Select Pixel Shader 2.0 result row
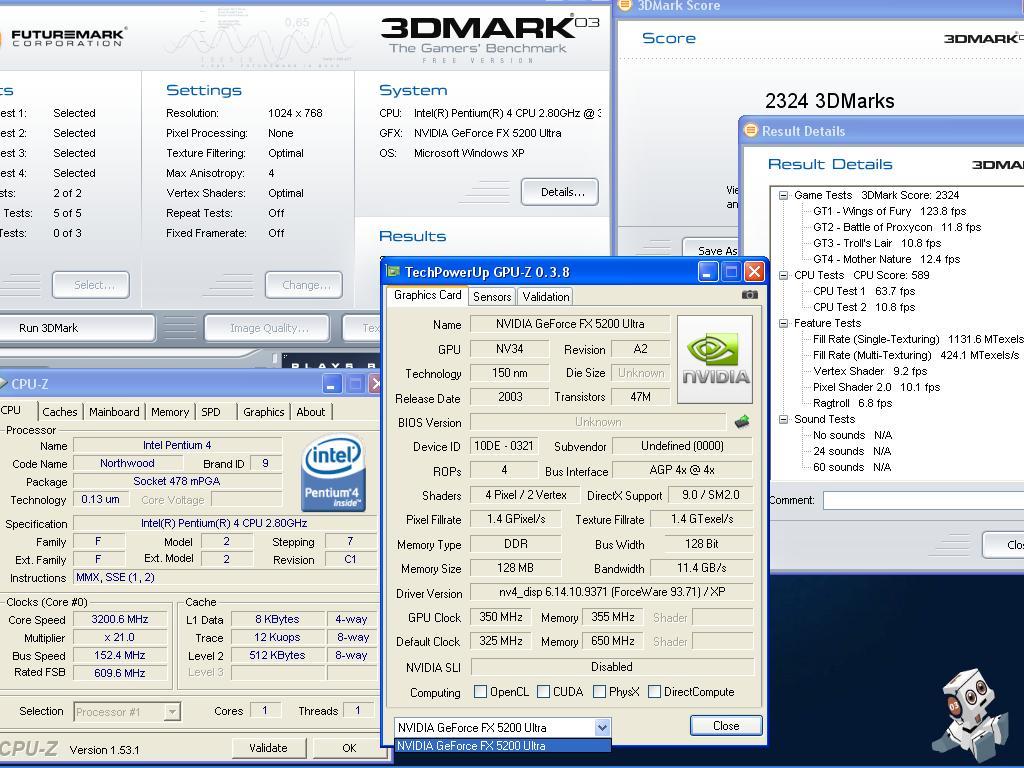 (876, 387)
